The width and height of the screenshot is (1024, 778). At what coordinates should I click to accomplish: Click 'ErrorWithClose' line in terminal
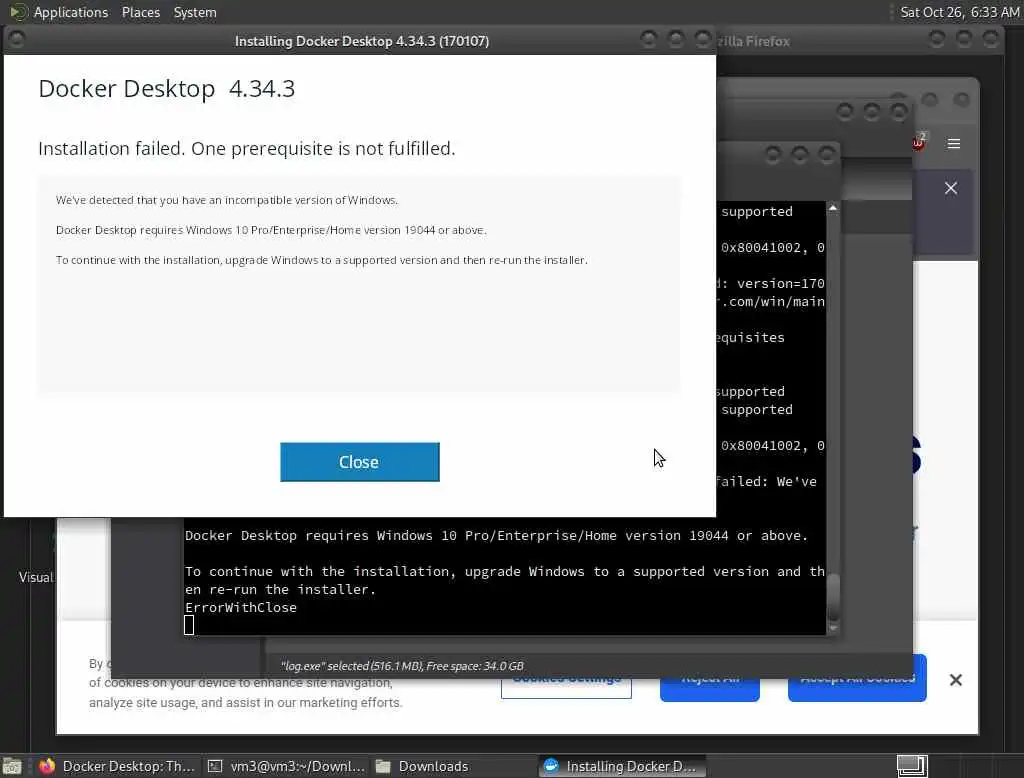(241, 608)
